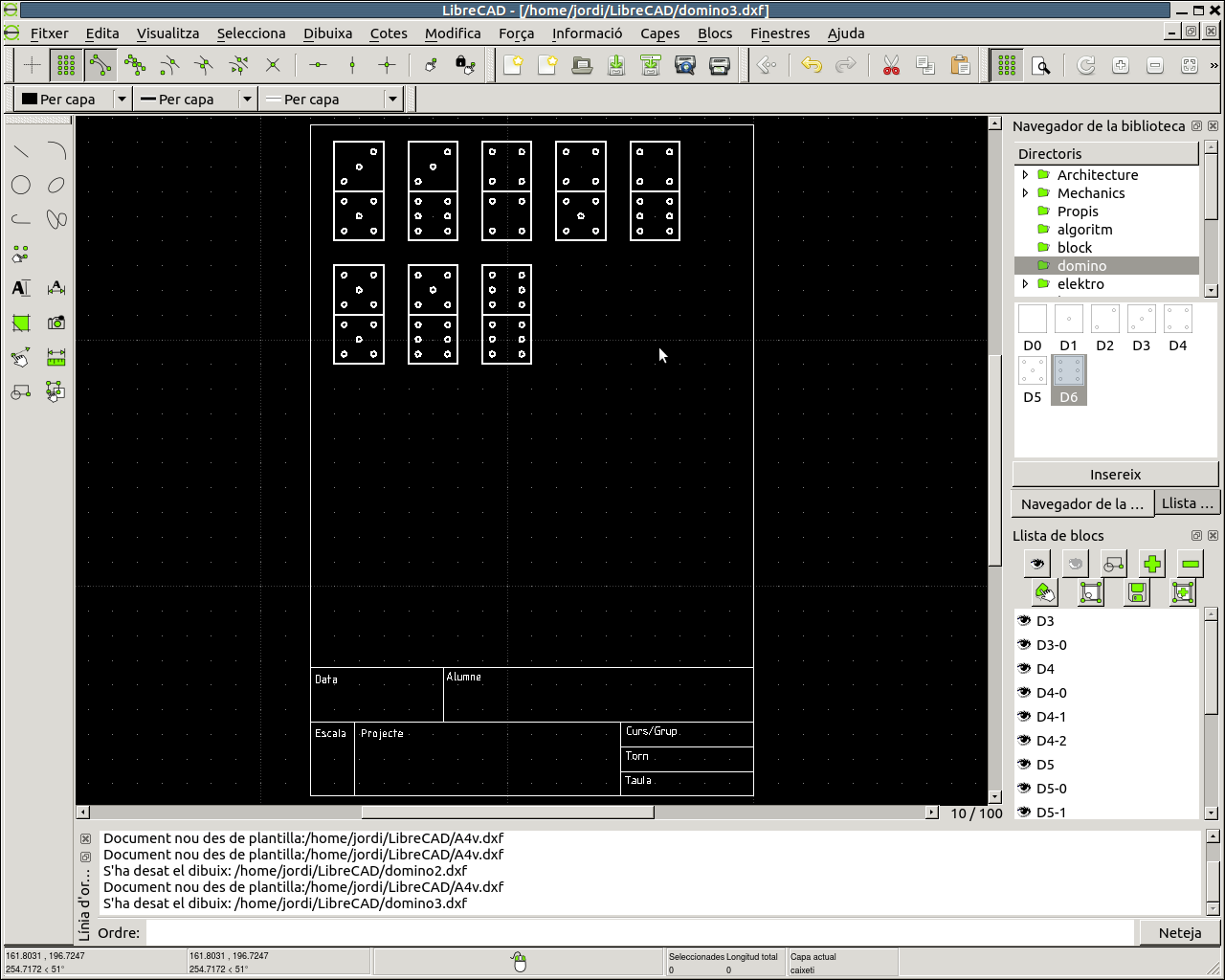Click the Print icon
This screenshot has width=1225, height=980.
coord(720,65)
